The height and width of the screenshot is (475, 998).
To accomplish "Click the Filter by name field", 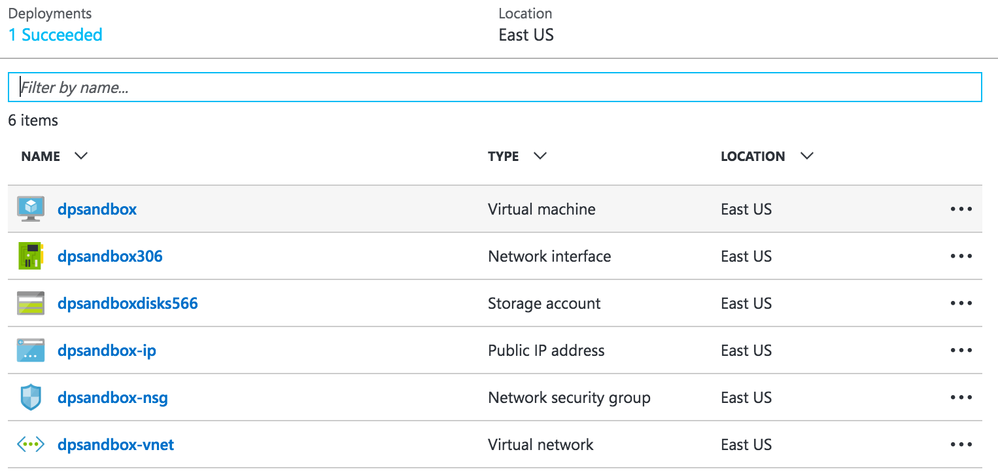I will point(495,88).
